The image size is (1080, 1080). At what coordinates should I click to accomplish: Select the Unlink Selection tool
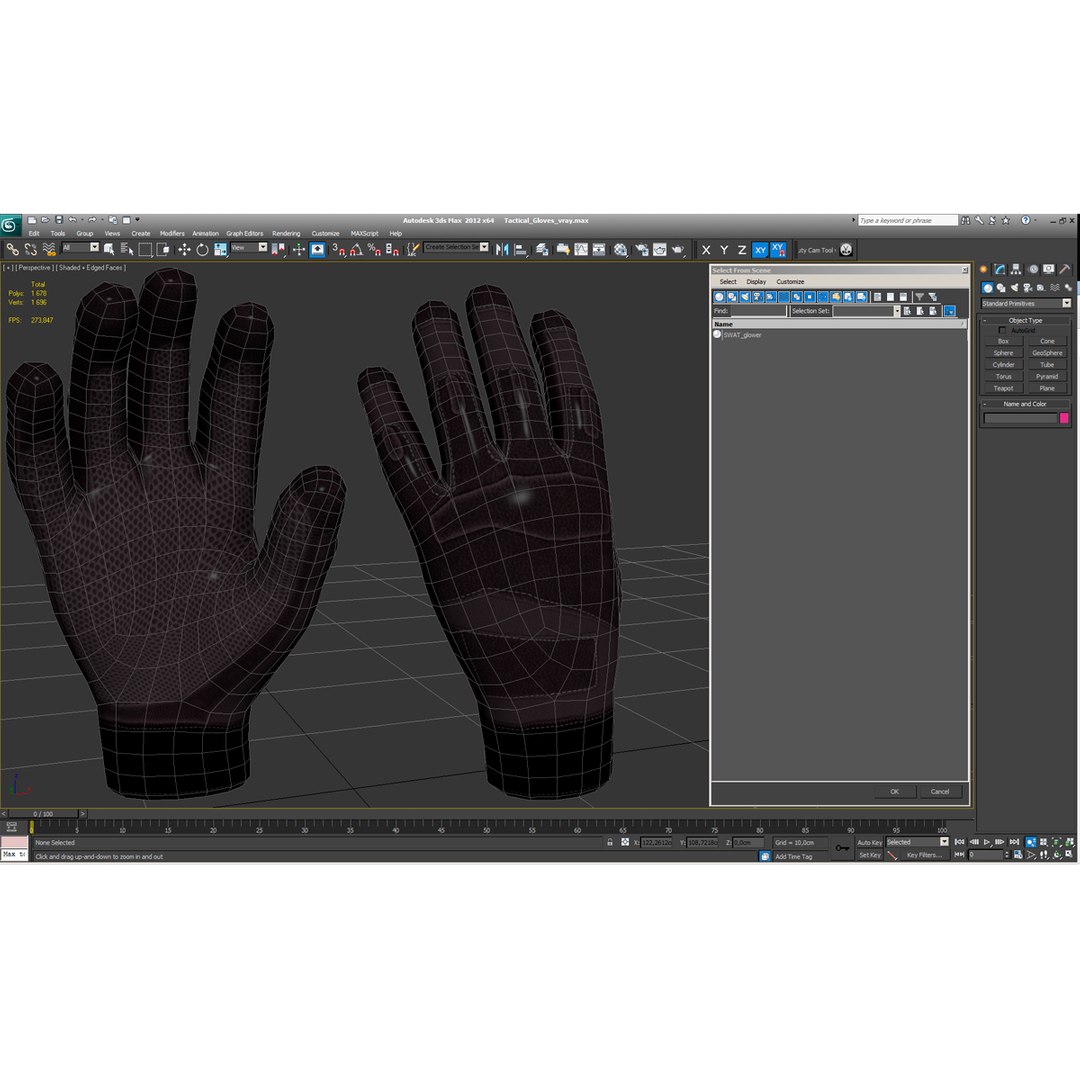pos(30,249)
